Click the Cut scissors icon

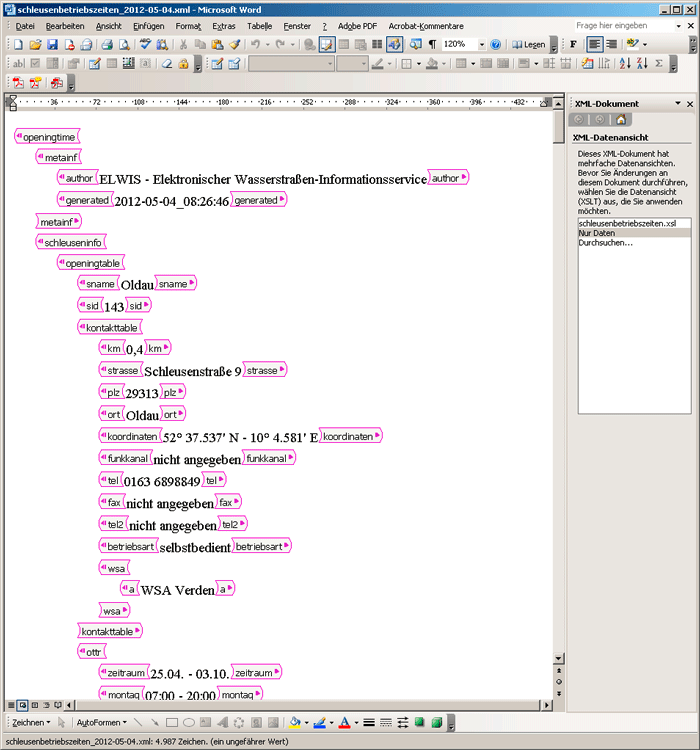[183, 44]
